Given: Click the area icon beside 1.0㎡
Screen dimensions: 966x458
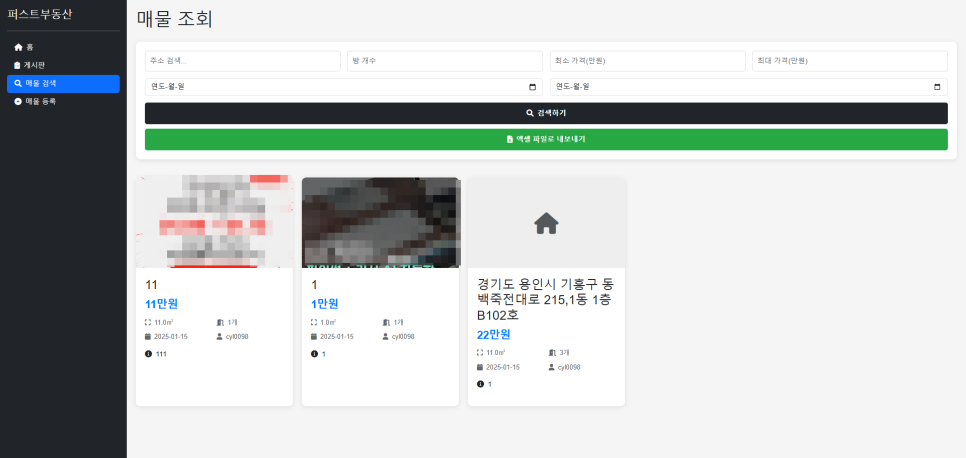Looking at the screenshot, I should tap(314, 322).
